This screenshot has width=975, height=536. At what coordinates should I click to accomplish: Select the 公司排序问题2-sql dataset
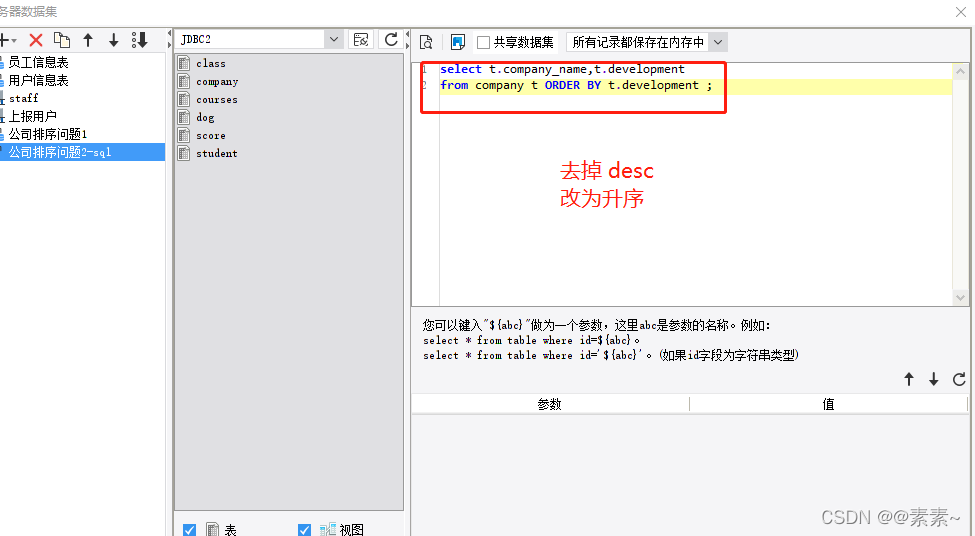pos(83,152)
